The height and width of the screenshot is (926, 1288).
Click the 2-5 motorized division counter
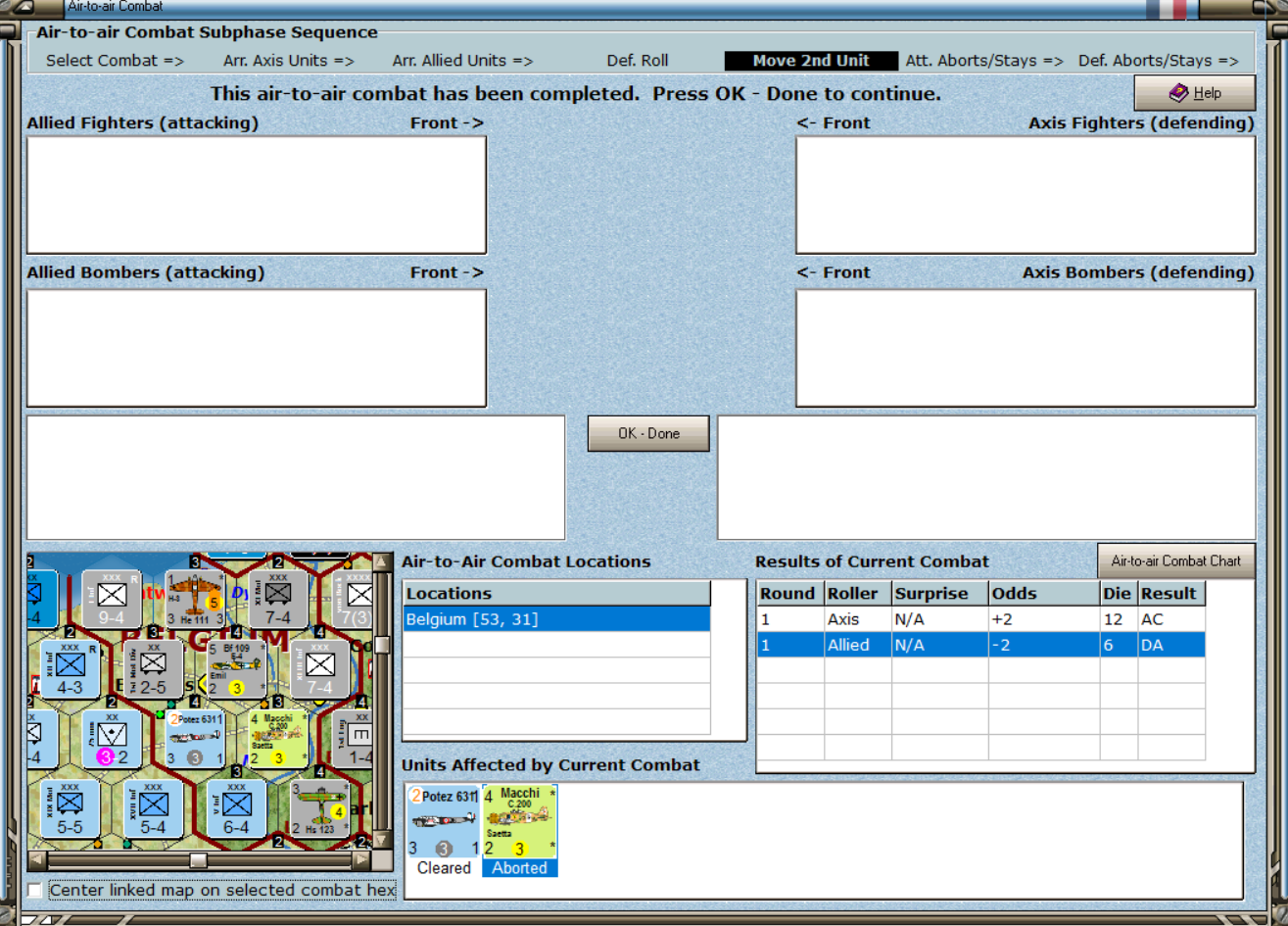(x=153, y=669)
